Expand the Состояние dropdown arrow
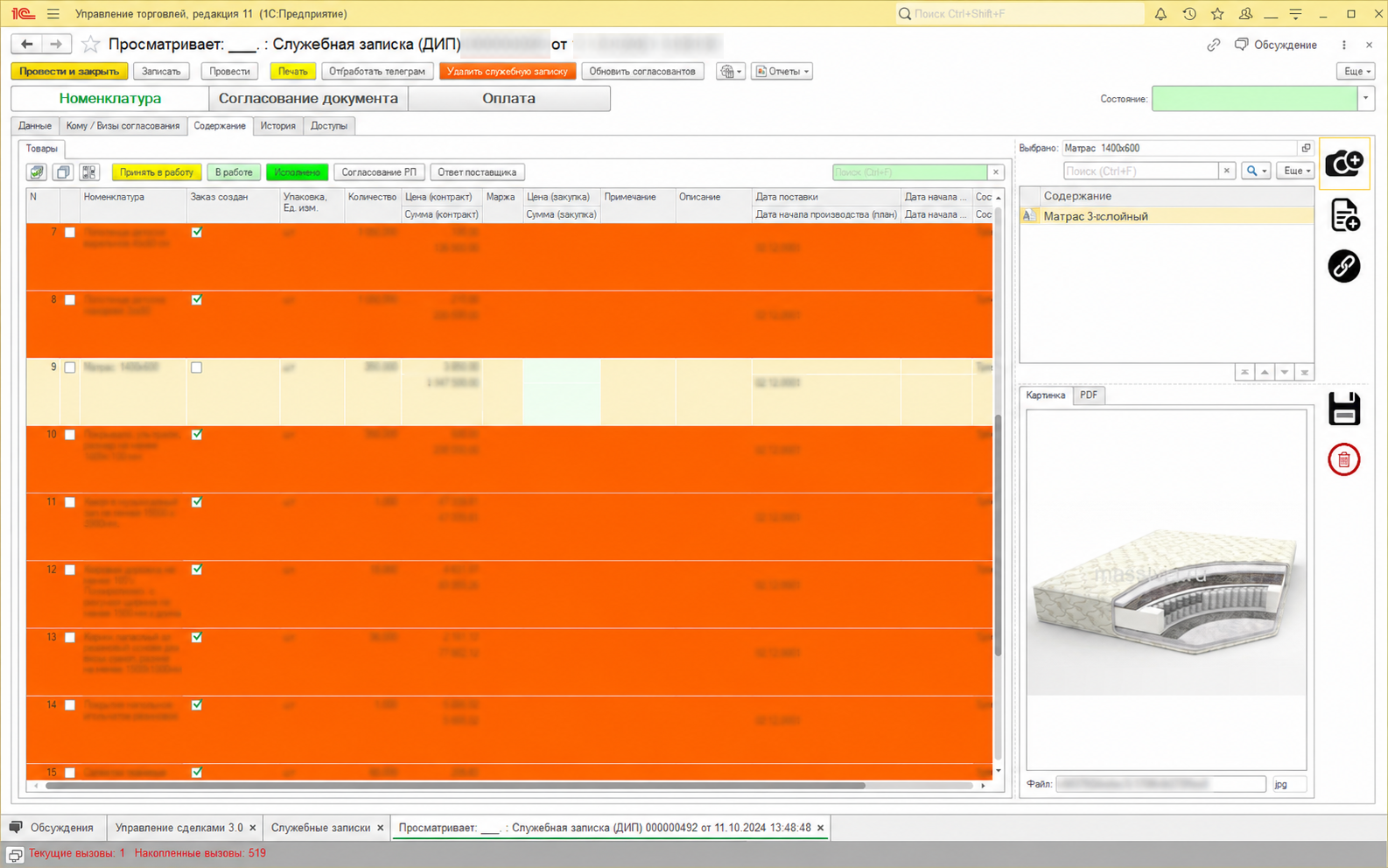The height and width of the screenshot is (868, 1388). pyautogui.click(x=1365, y=99)
